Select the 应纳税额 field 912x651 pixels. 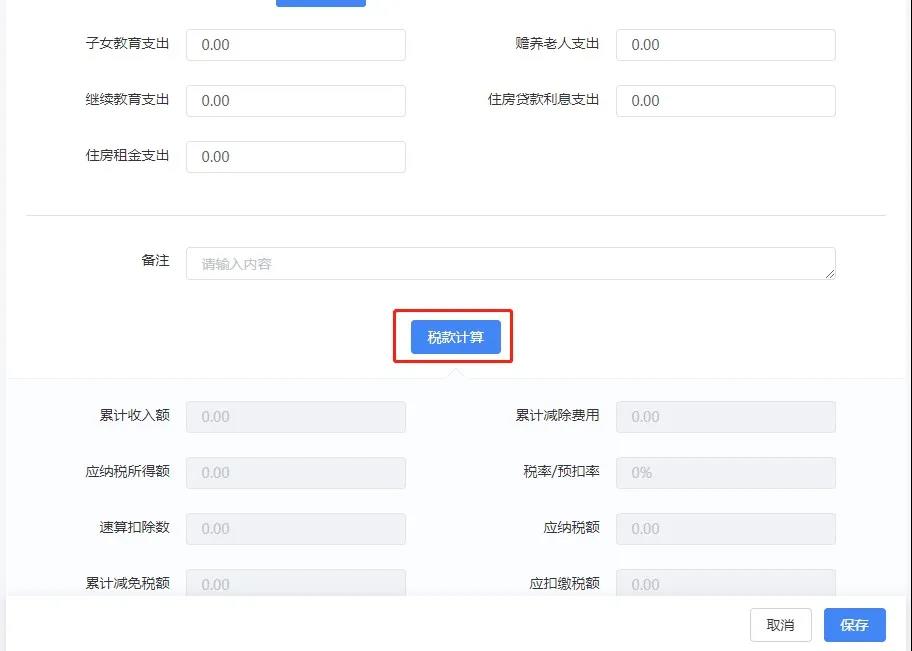pos(725,529)
